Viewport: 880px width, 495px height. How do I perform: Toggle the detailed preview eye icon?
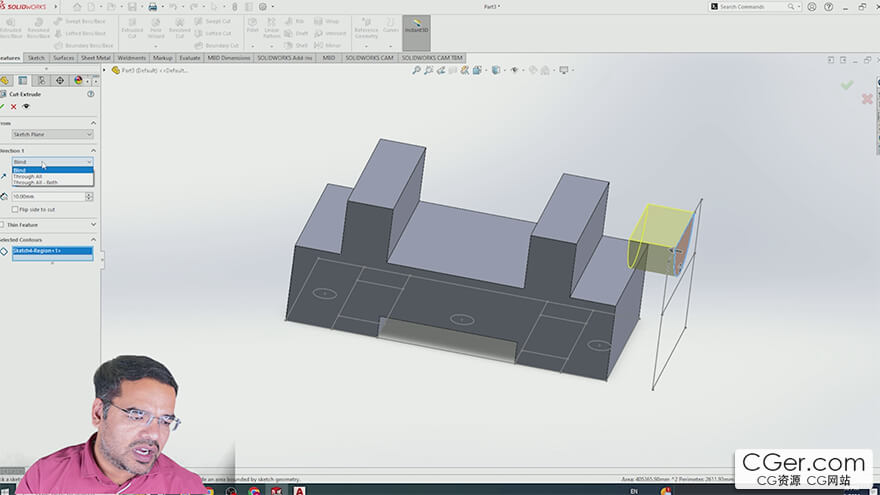click(26, 106)
